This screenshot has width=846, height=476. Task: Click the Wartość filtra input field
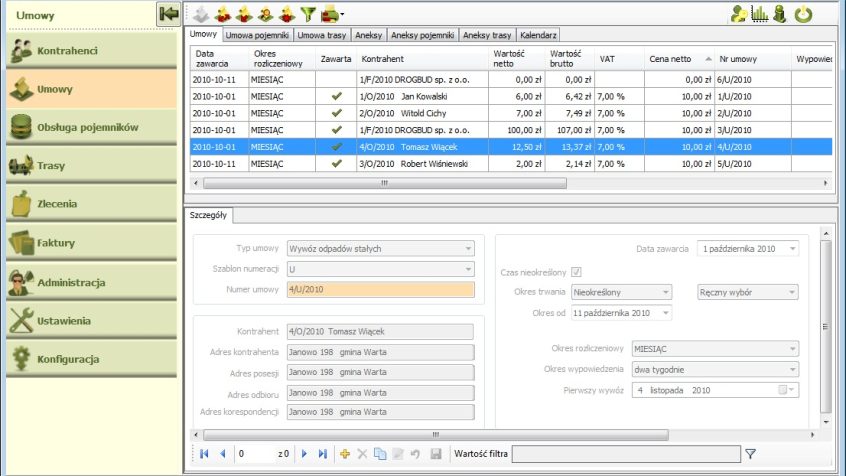626,454
